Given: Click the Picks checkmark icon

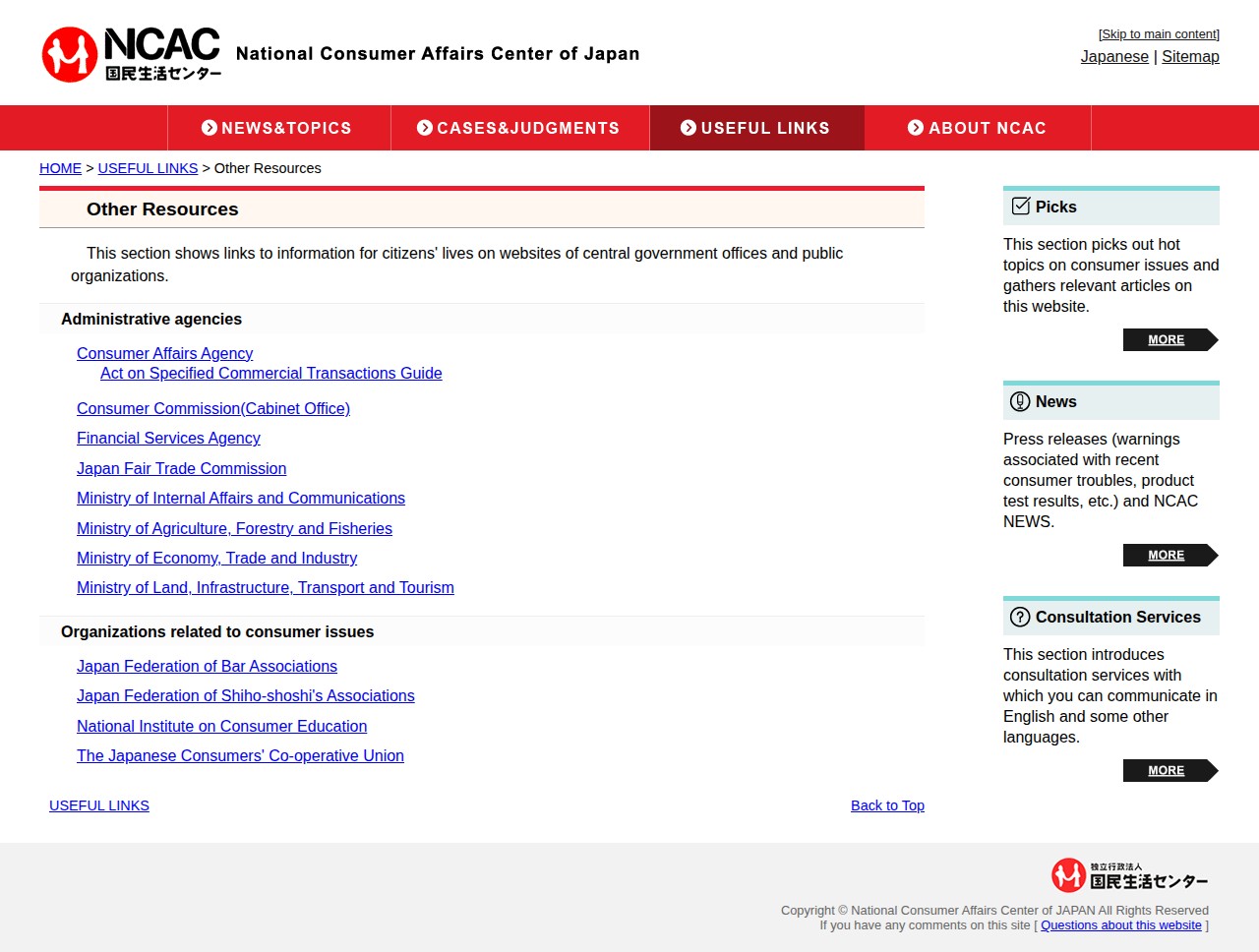Looking at the screenshot, I should [1021, 206].
